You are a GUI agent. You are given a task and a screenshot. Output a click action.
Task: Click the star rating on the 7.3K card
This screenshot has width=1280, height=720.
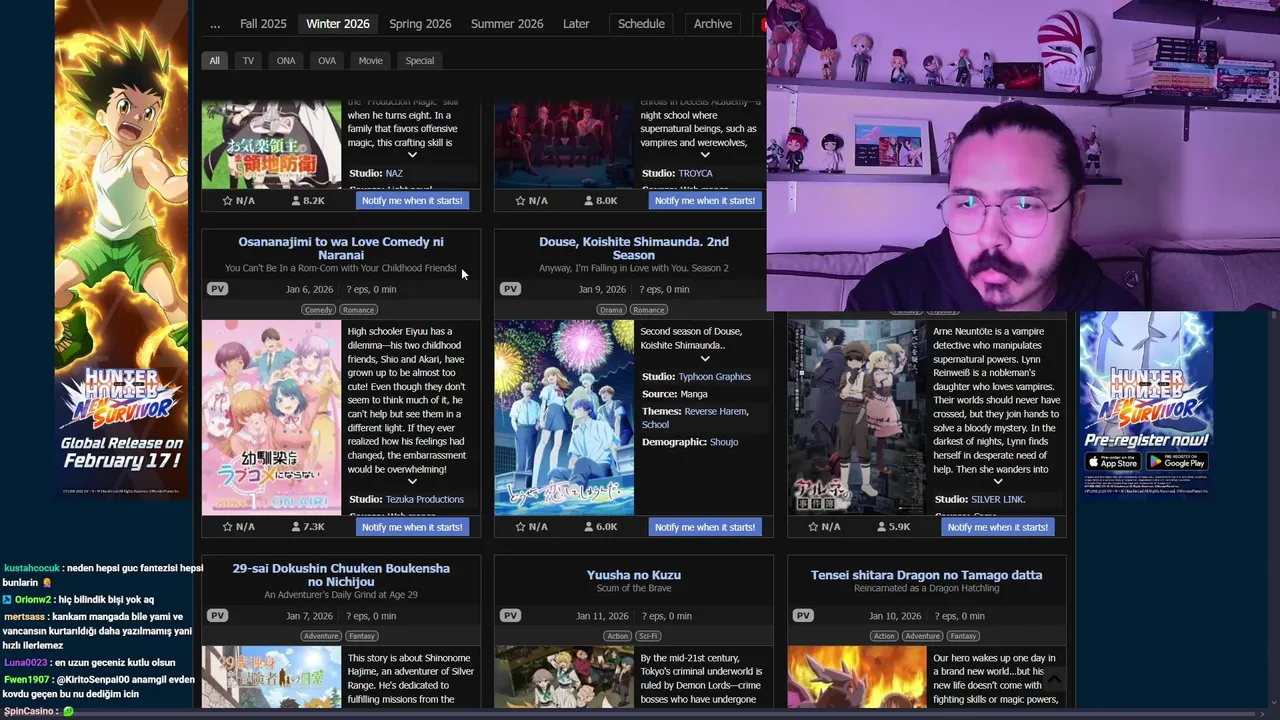coord(238,527)
